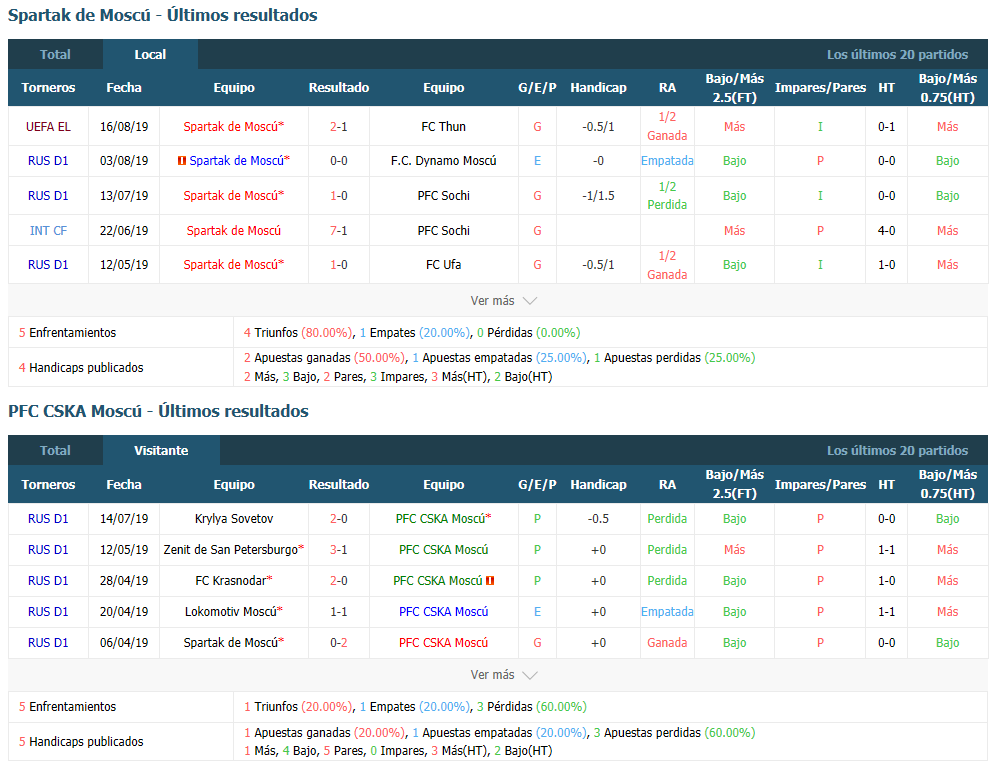Click PFC CSKA Moscú in the 12/05/19 Zenit row
The height and width of the screenshot is (765, 993).
[443, 550]
